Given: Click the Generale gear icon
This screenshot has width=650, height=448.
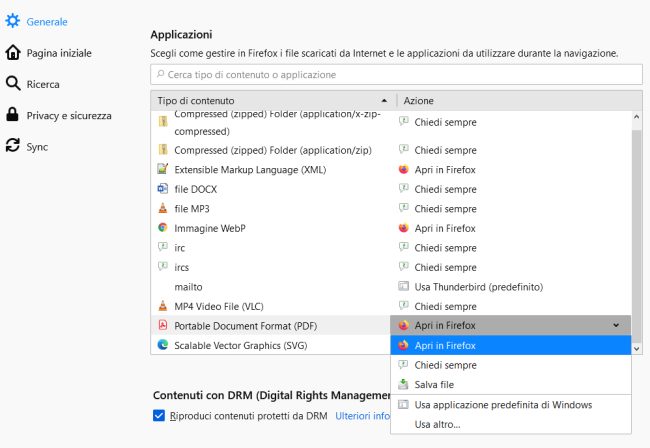Looking at the screenshot, I should [13, 21].
